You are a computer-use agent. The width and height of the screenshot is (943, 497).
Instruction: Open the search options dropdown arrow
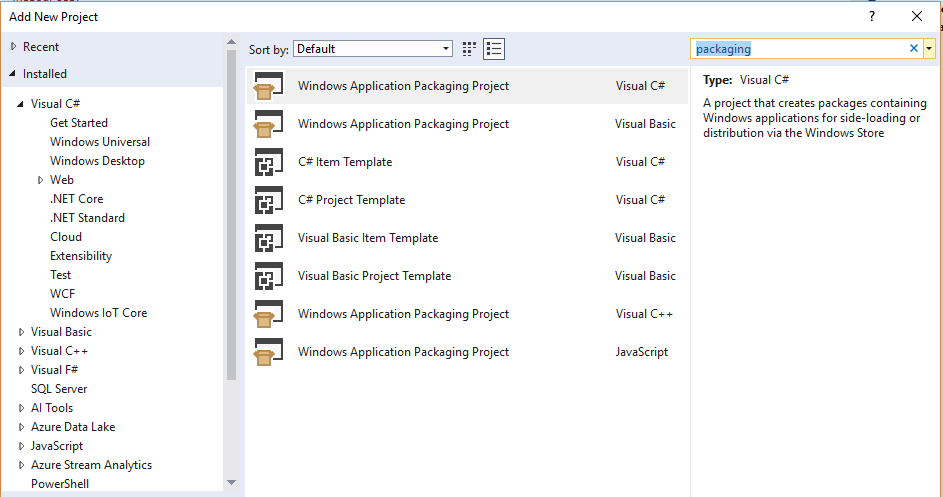(x=929, y=49)
